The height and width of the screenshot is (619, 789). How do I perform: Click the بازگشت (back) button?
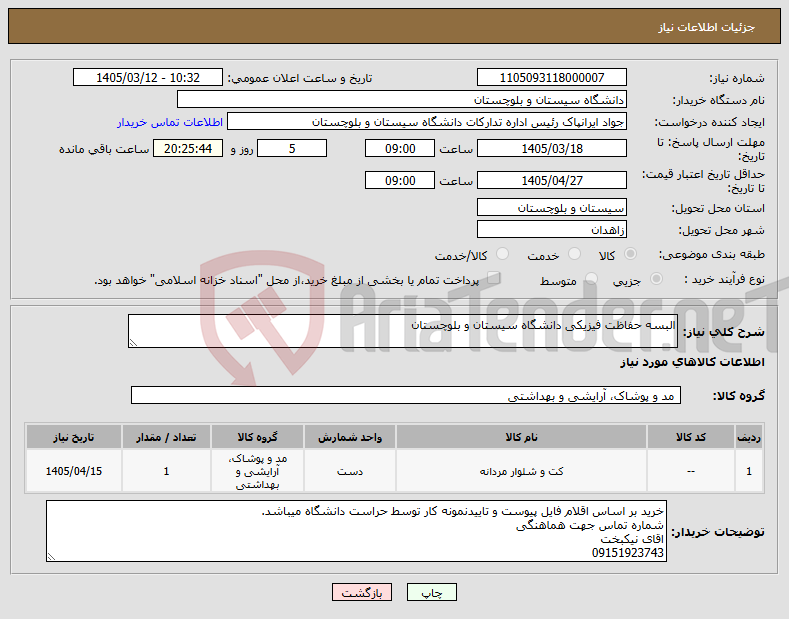362,592
